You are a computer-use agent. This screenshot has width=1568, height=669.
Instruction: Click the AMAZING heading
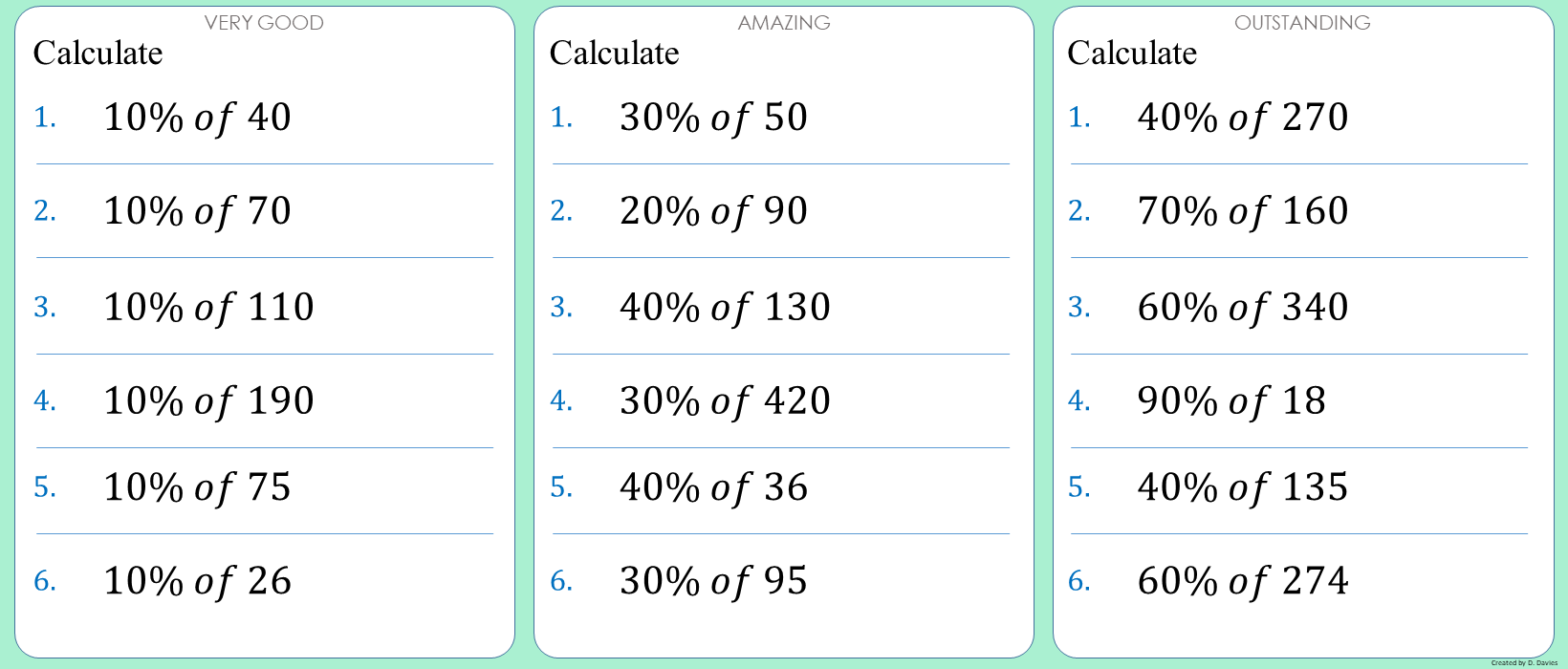click(784, 23)
